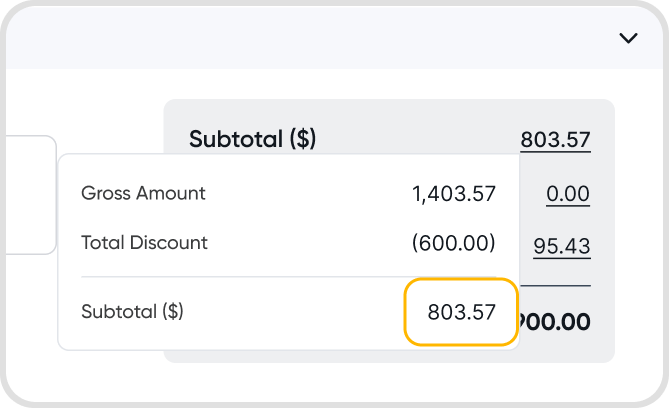Viewport: 669px width, 408px height.
Task: Expand the chevron arrow in the top header
Action: point(628,38)
